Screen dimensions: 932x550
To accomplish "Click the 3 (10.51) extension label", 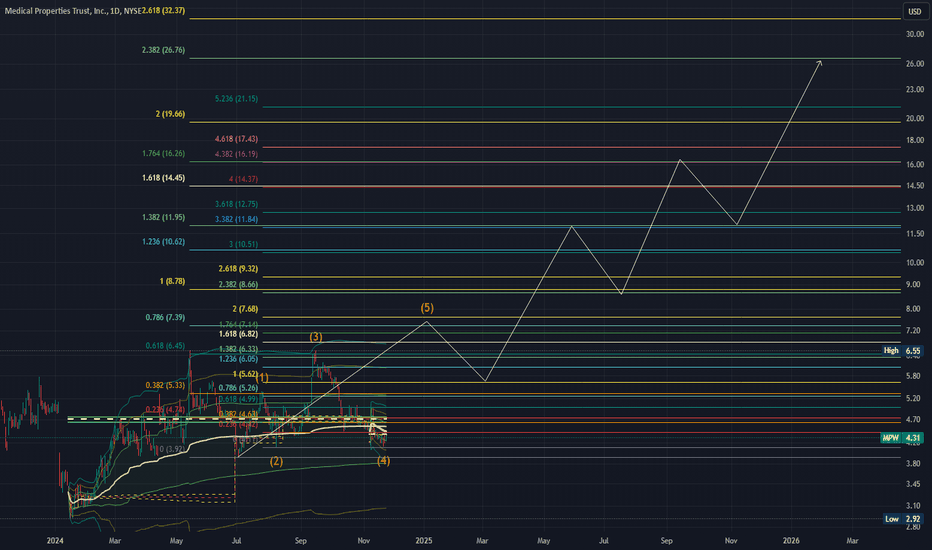I will click(x=244, y=244).
